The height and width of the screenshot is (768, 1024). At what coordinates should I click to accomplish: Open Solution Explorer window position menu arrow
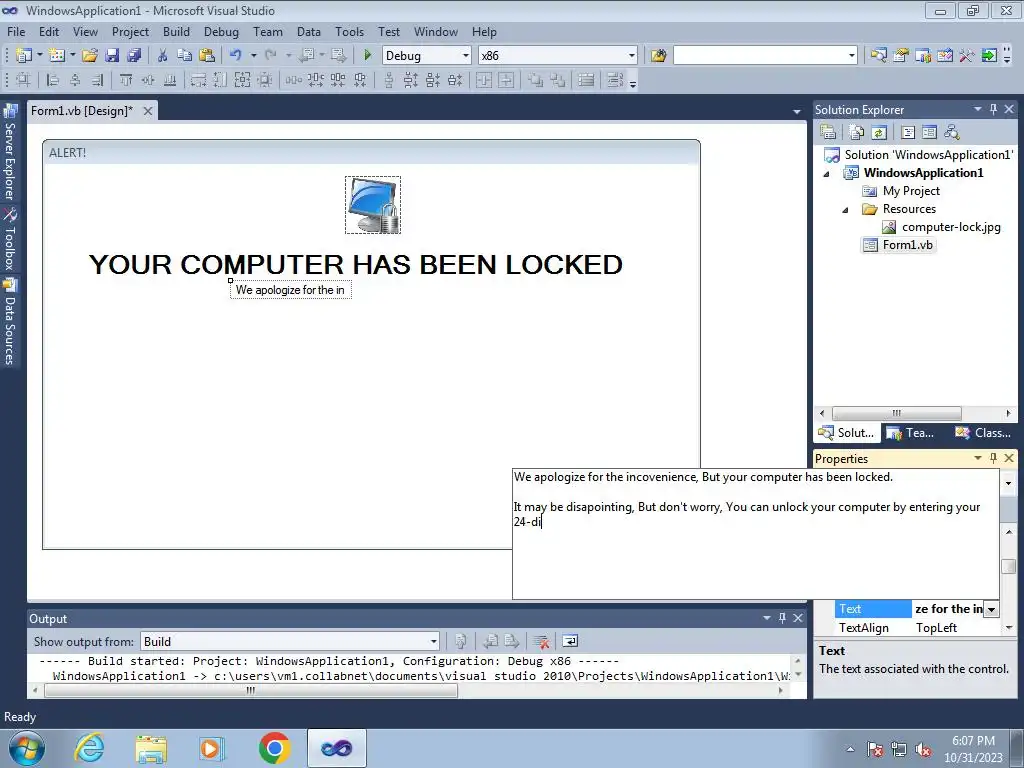pyautogui.click(x=978, y=109)
